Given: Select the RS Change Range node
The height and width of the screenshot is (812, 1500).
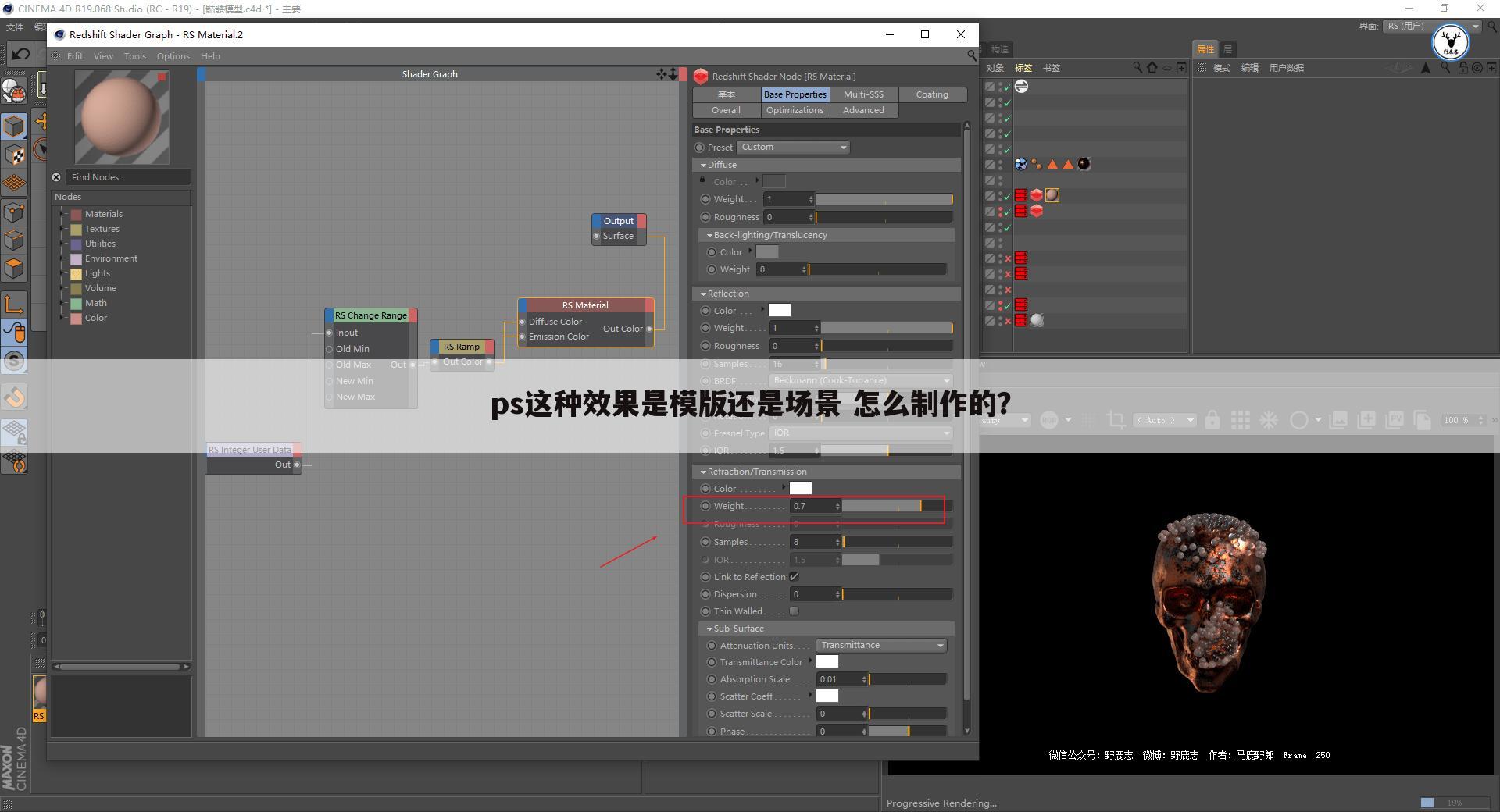Looking at the screenshot, I should (x=371, y=315).
